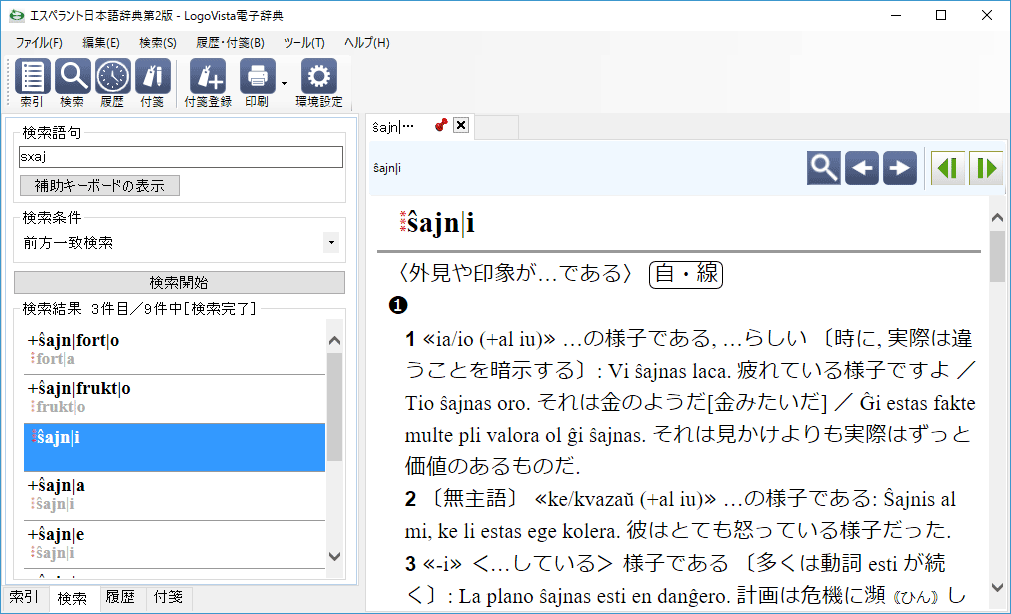Screen dimensions: 1011x614
Task: Open 環境設定 gear settings icon
Action: pyautogui.click(x=319, y=77)
